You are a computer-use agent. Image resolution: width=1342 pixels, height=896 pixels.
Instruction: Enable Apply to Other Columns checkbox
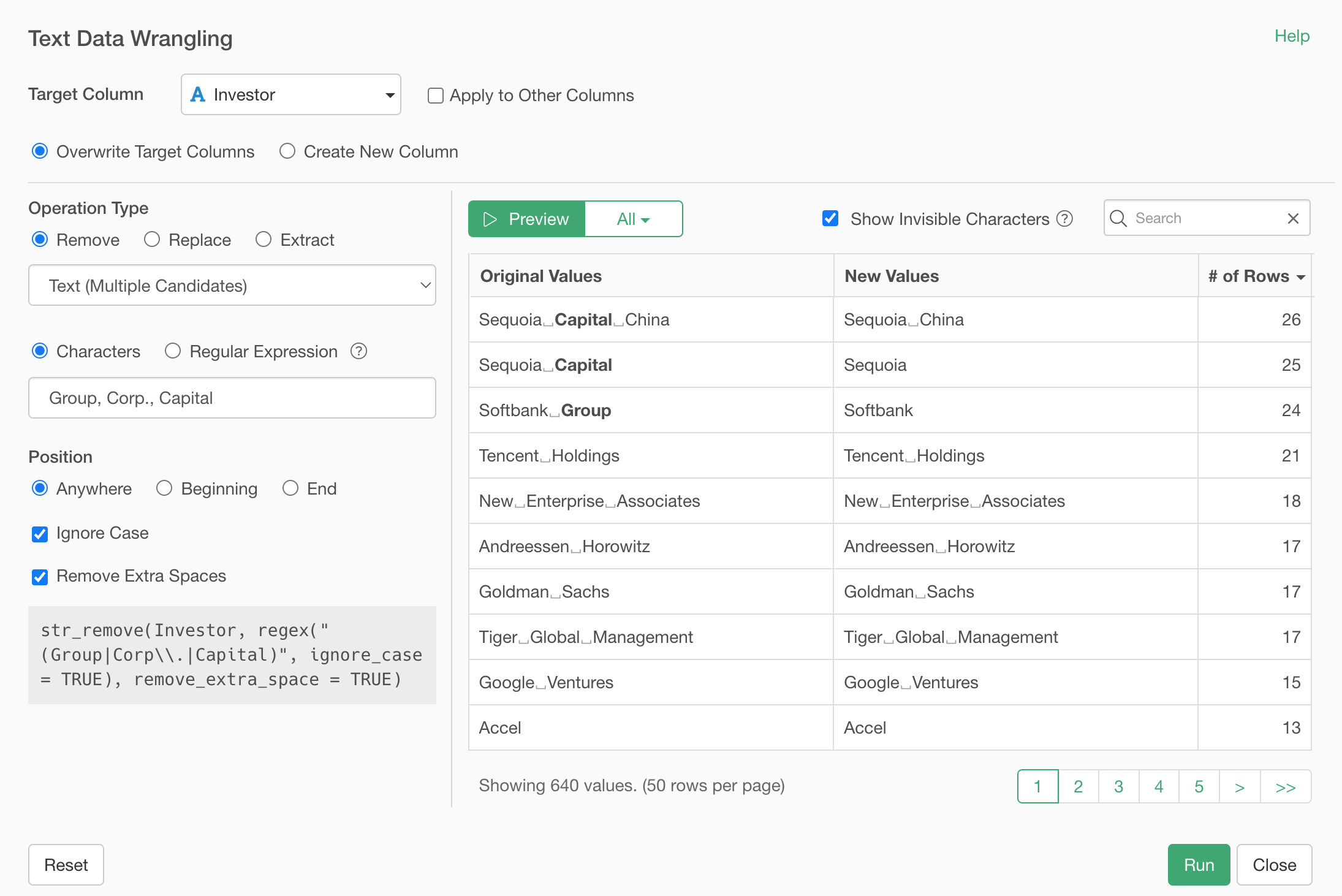[x=435, y=96]
